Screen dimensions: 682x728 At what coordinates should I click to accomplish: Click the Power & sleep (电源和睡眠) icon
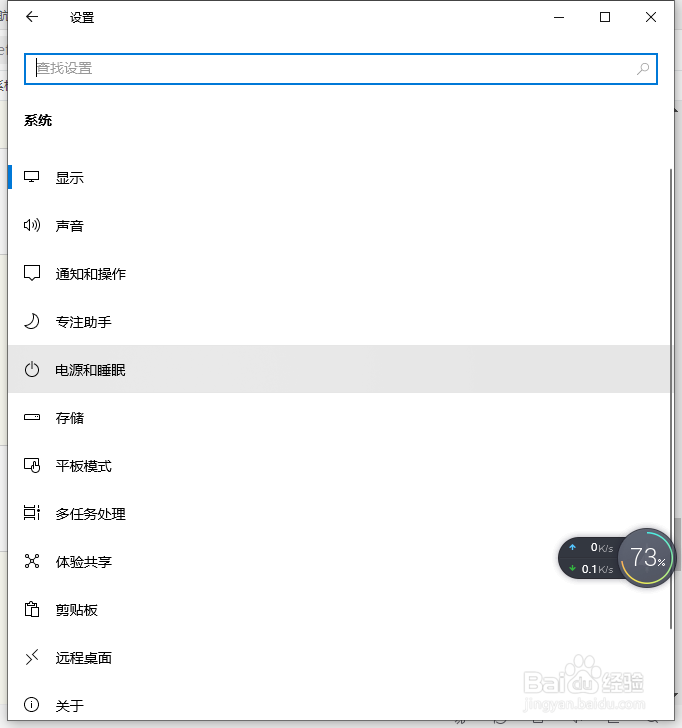pyautogui.click(x=32, y=370)
